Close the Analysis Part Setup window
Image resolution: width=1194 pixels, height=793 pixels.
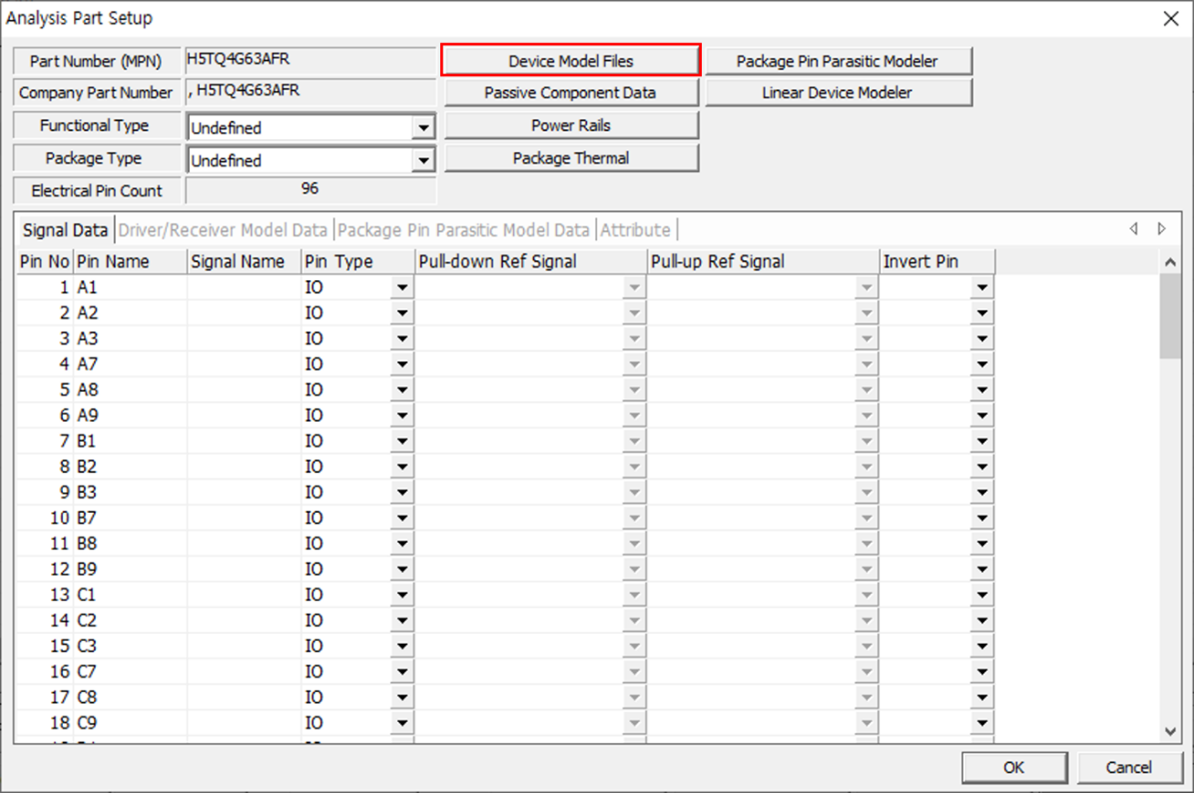pyautogui.click(x=1170, y=18)
